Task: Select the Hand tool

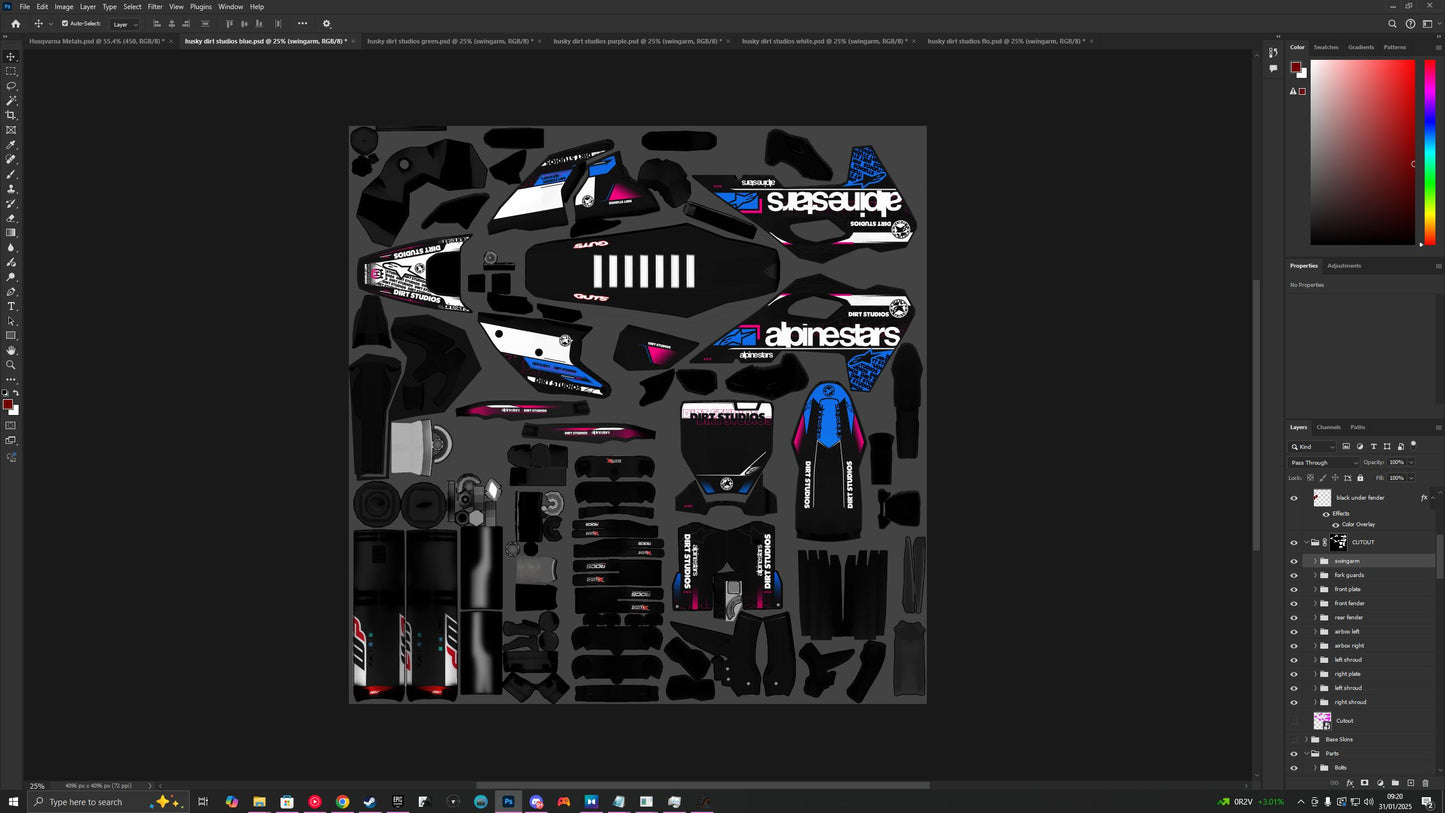Action: [x=11, y=350]
